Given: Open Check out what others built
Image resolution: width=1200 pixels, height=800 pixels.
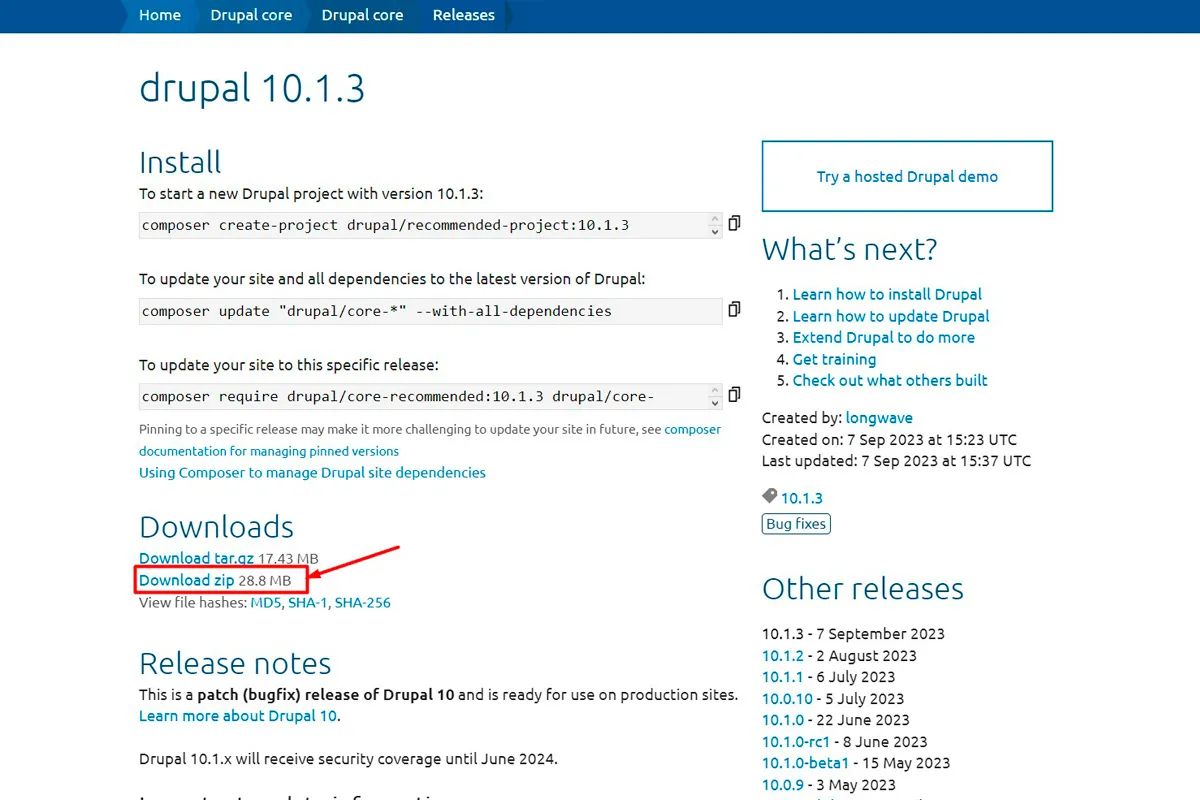Looking at the screenshot, I should pyautogui.click(x=890, y=380).
